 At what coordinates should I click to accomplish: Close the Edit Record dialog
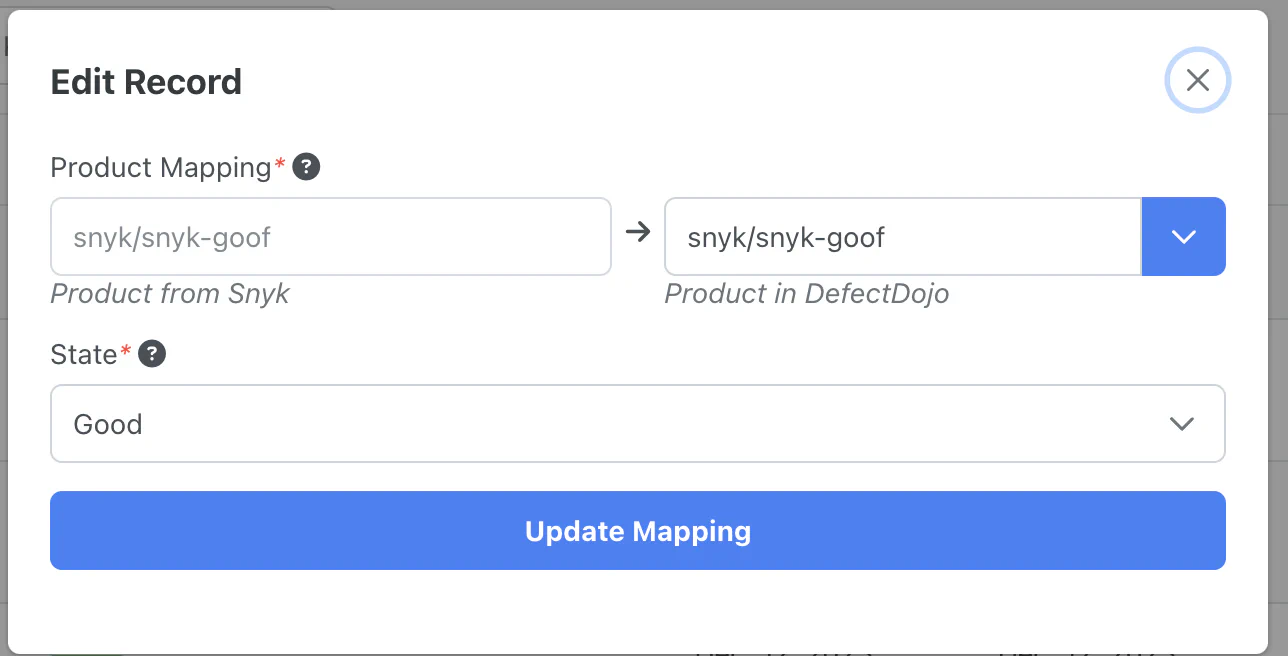point(1197,81)
